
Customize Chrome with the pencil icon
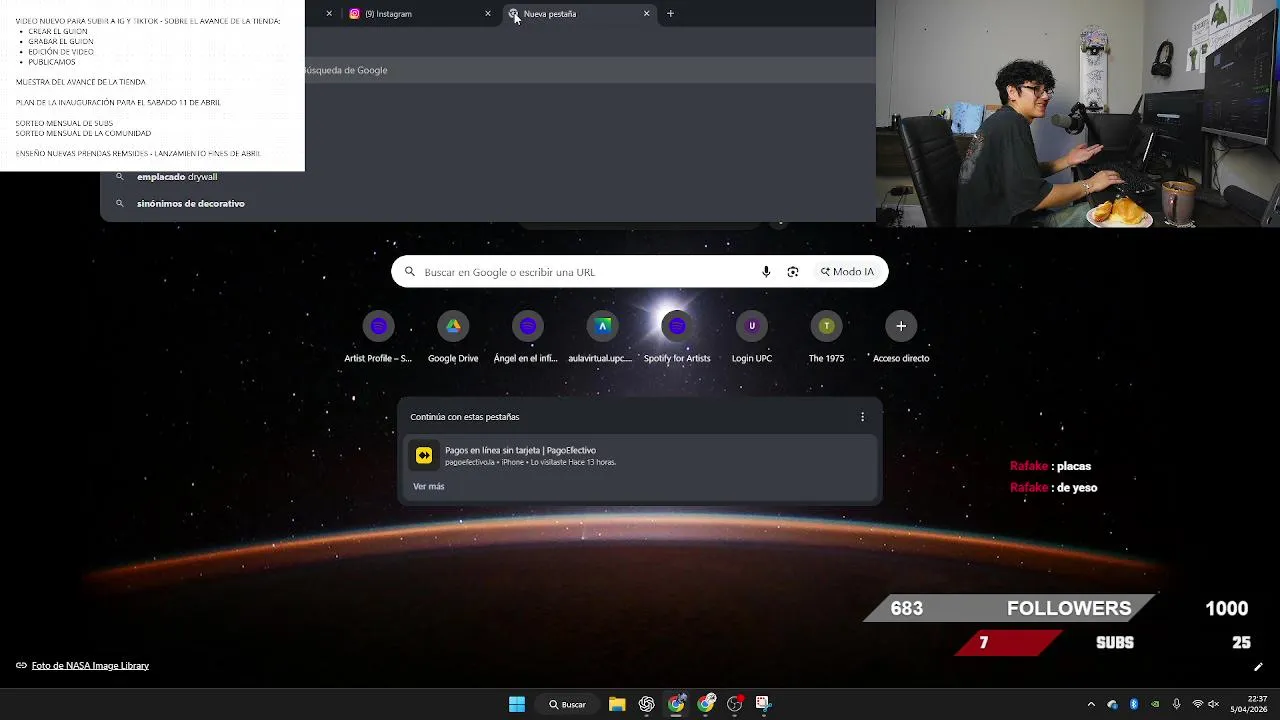[1258, 667]
